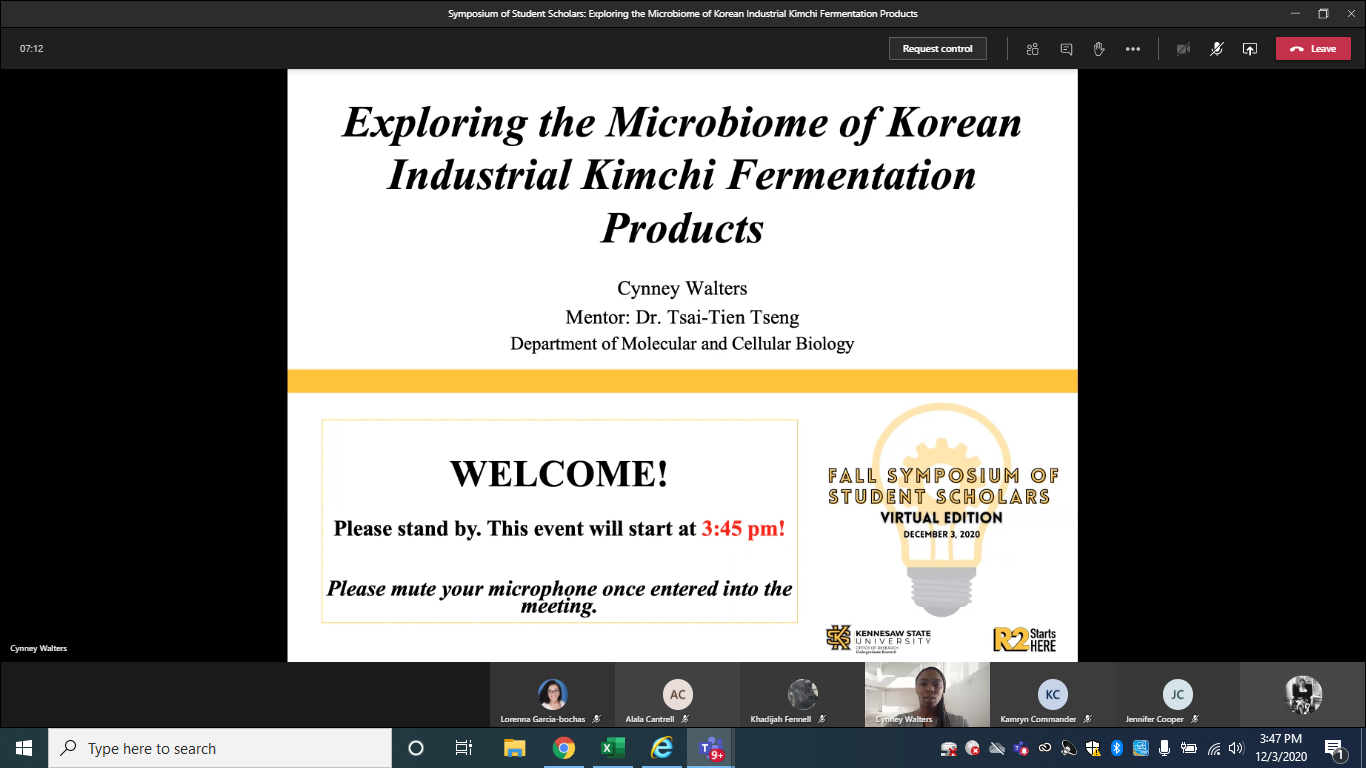Unmute your microphone in the meeting

coord(1216,49)
